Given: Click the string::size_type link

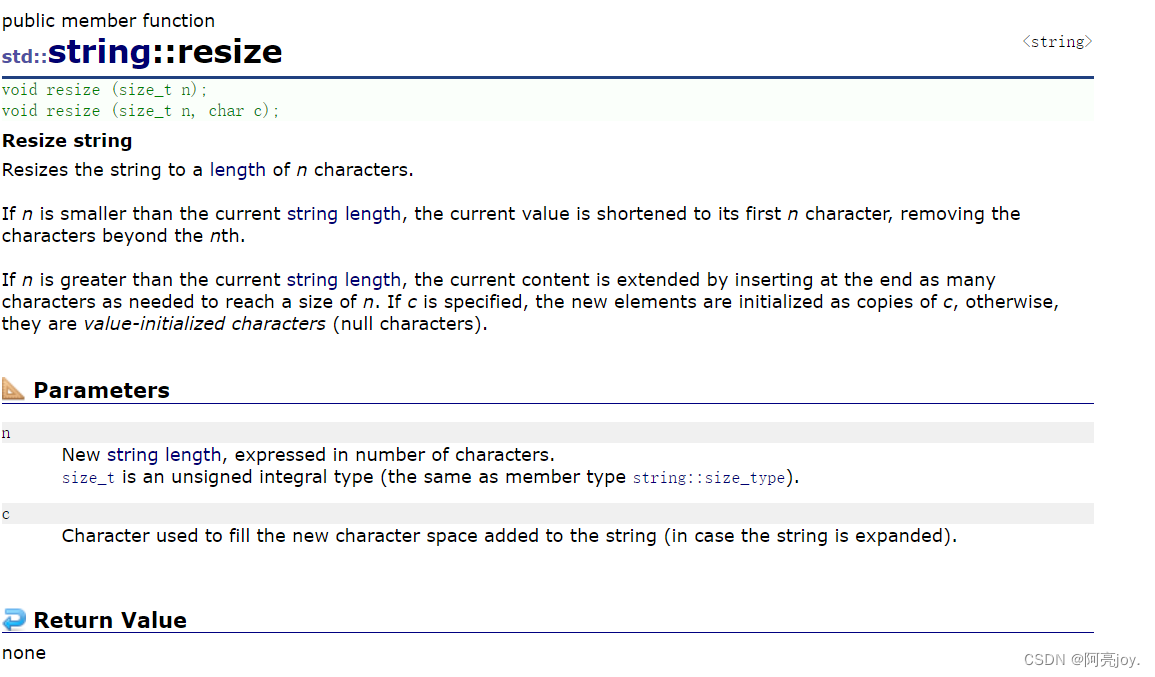Looking at the screenshot, I should tap(709, 478).
